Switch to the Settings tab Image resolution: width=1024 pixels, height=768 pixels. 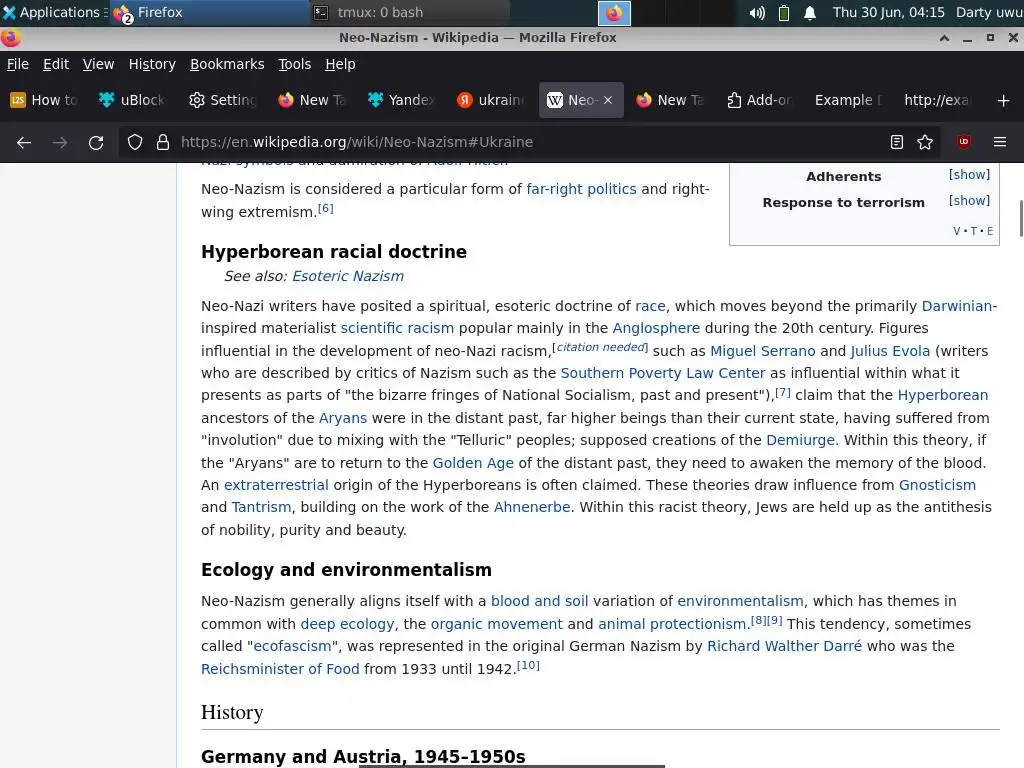(x=223, y=100)
